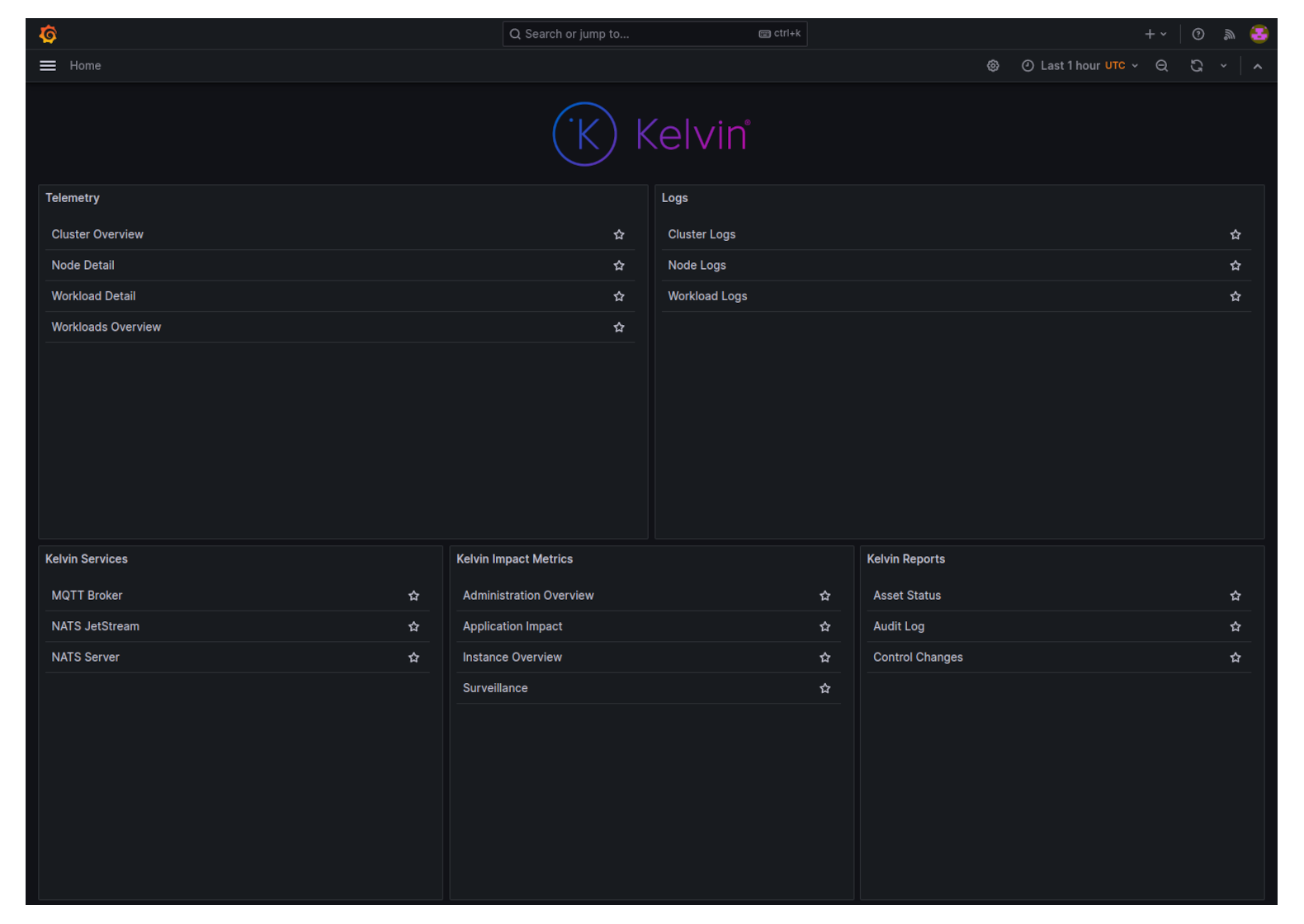Refresh the dashboard
The image size is (1304, 924).
click(1196, 66)
